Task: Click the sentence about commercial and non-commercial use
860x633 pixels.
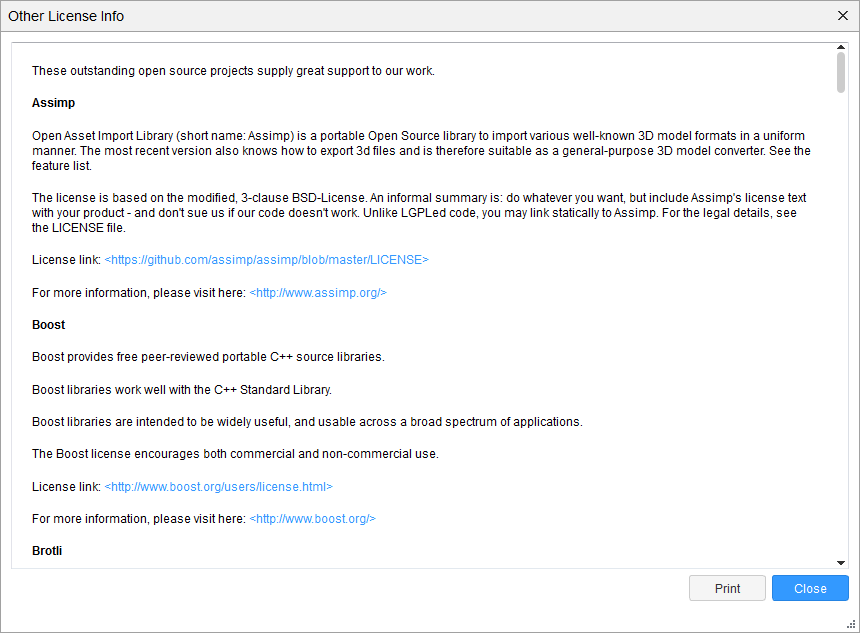Action: 235,454
